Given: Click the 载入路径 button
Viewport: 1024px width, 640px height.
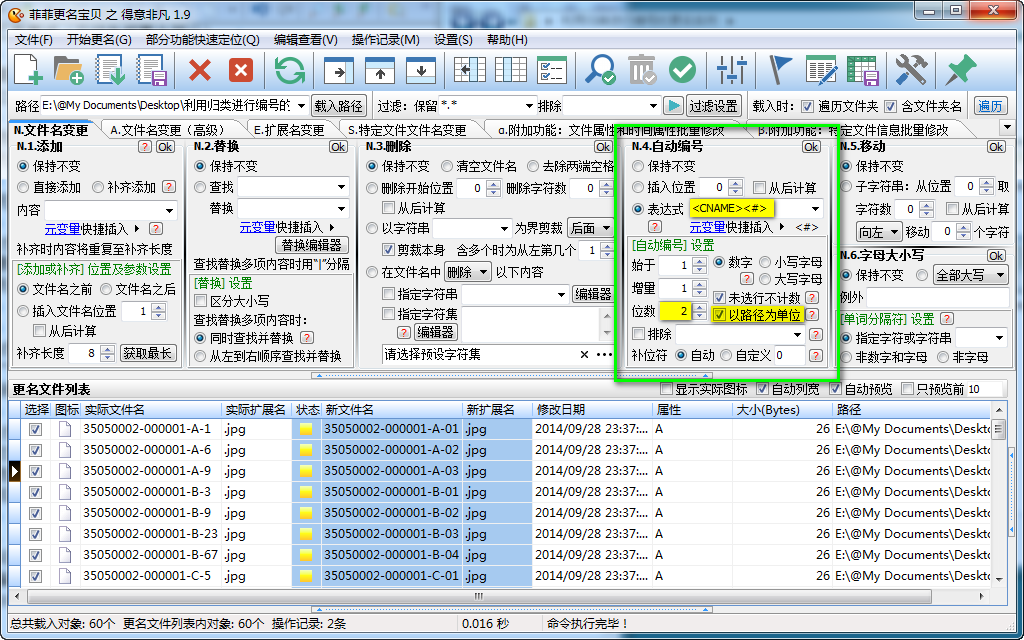Looking at the screenshot, I should [338, 106].
